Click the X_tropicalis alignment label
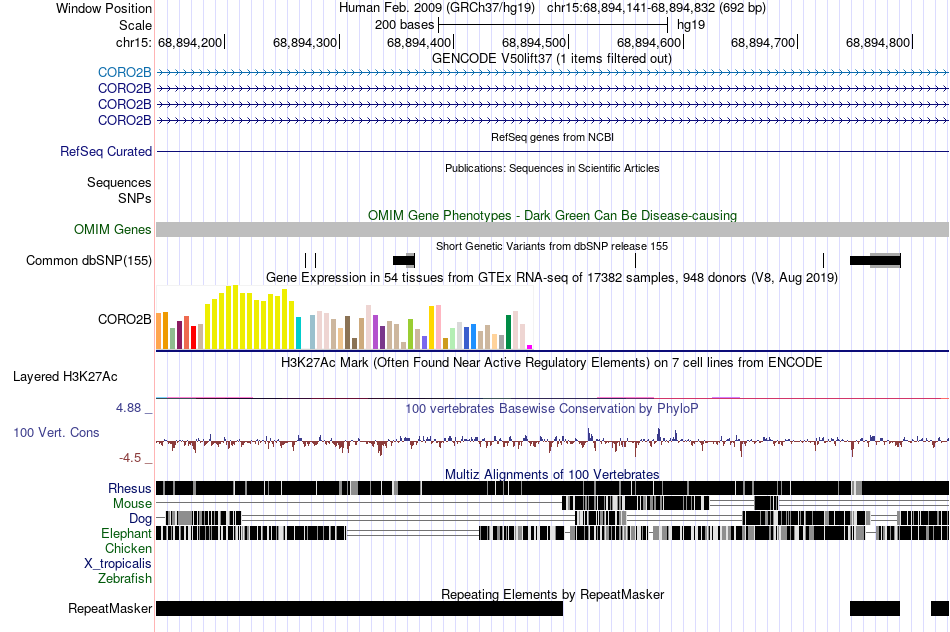The width and height of the screenshot is (950, 632). [118, 564]
